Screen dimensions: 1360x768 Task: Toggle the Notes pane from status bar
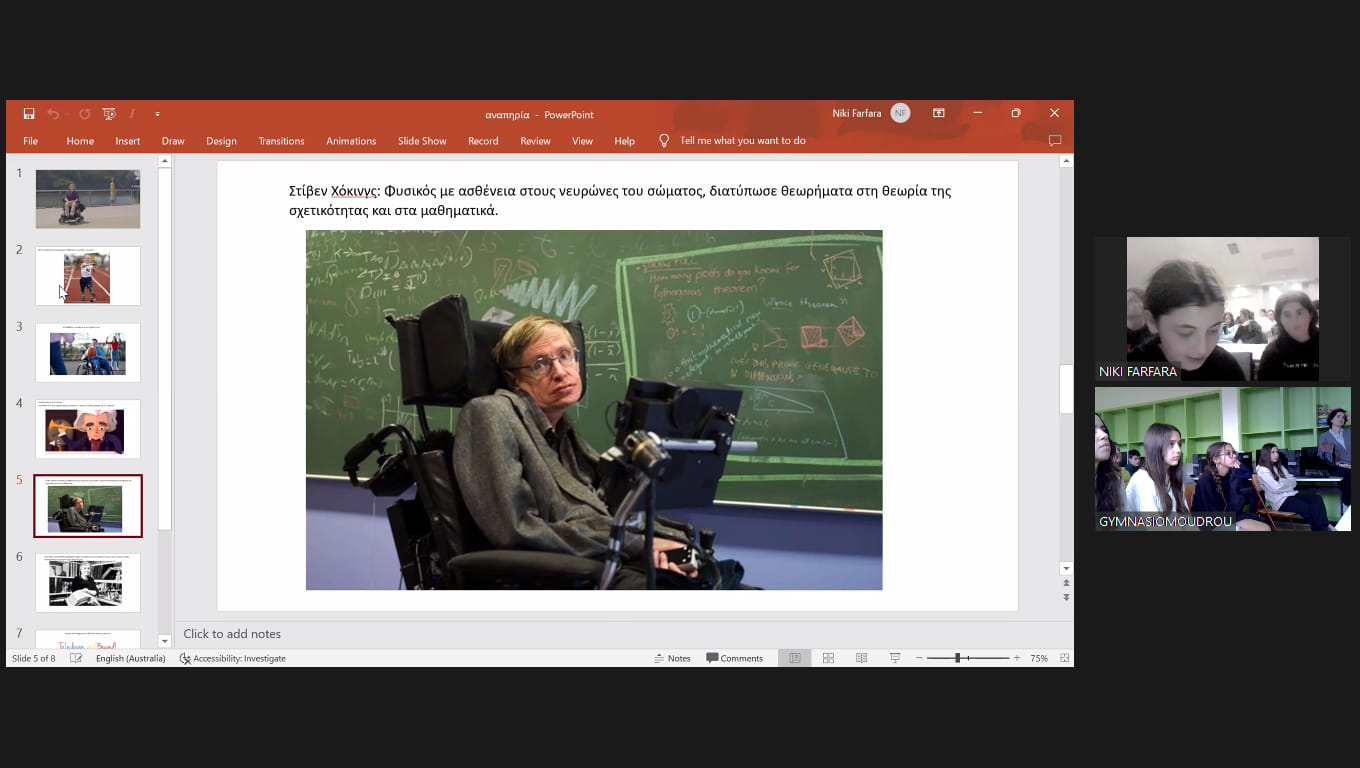pyautogui.click(x=672, y=658)
